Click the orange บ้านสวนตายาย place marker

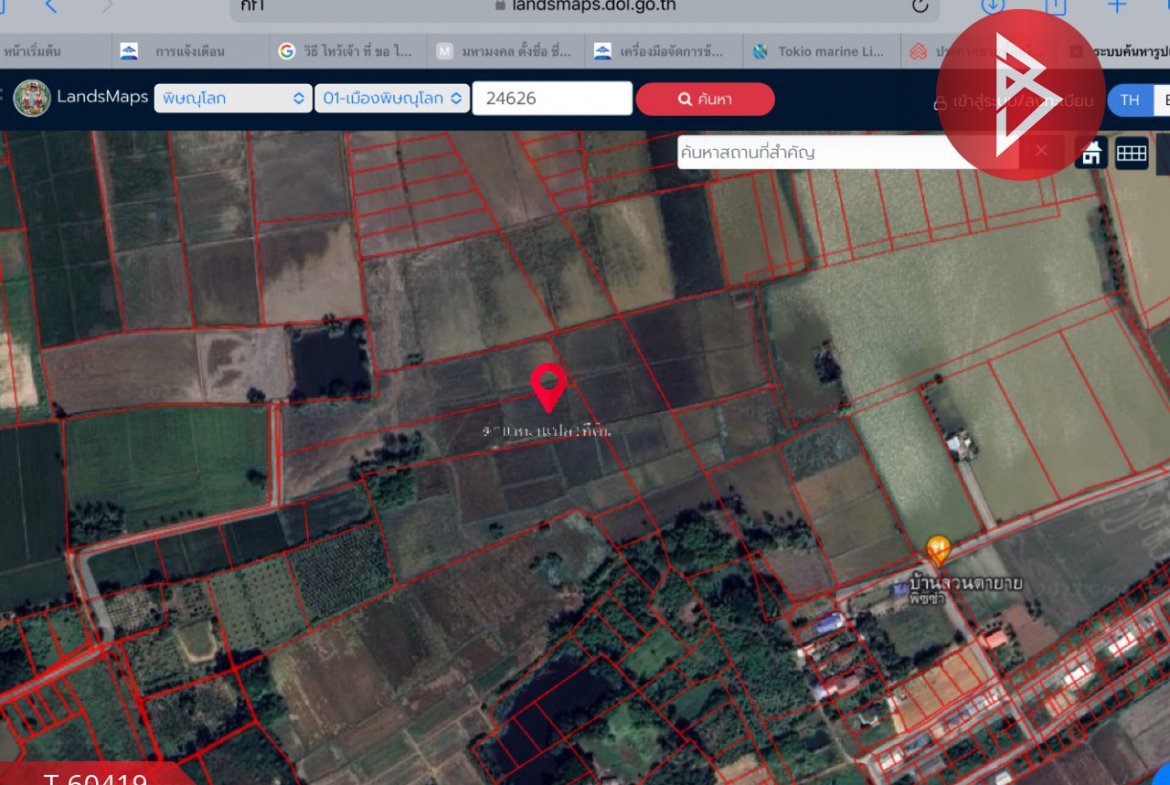(938, 551)
